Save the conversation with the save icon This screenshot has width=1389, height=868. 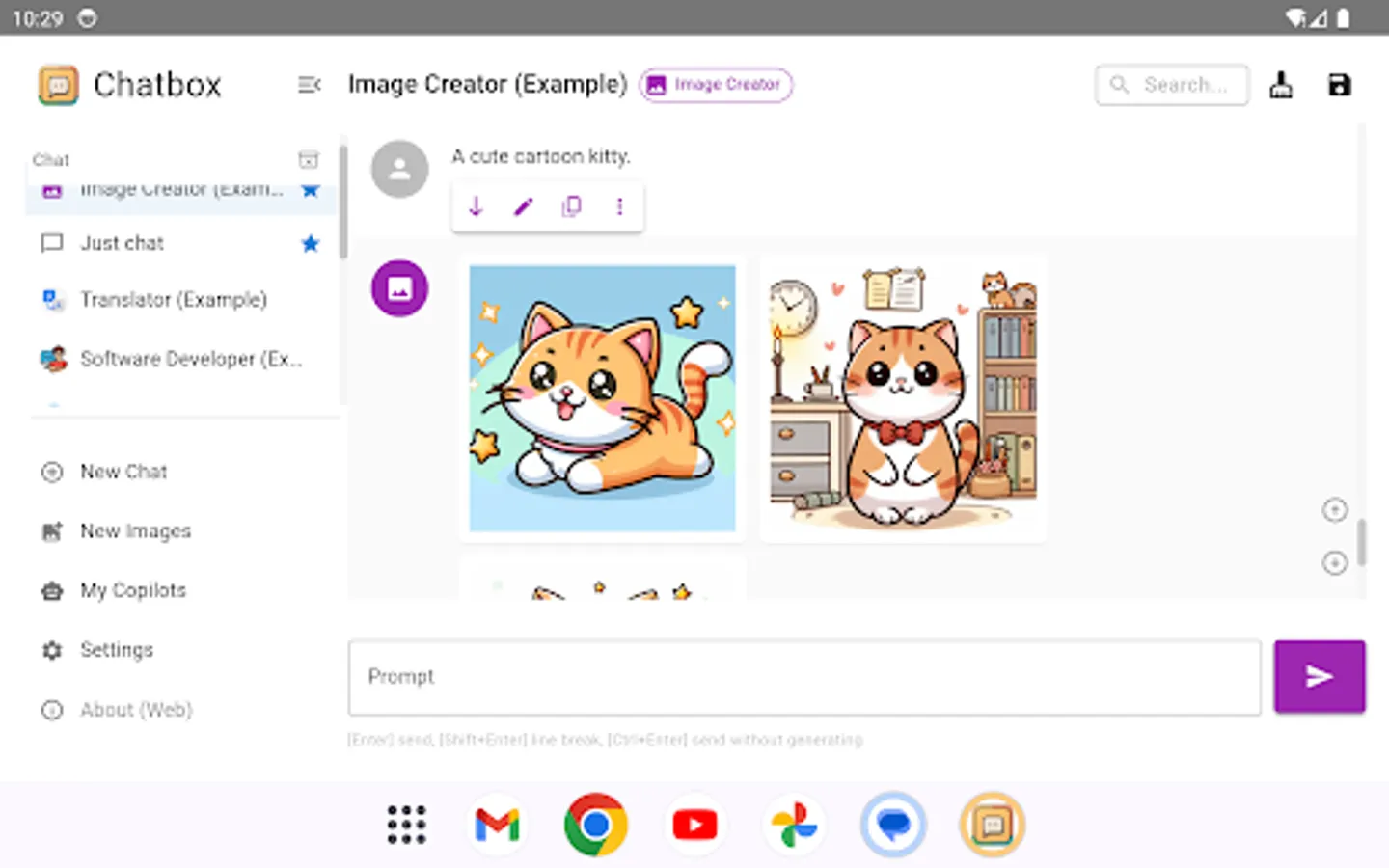pyautogui.click(x=1339, y=84)
